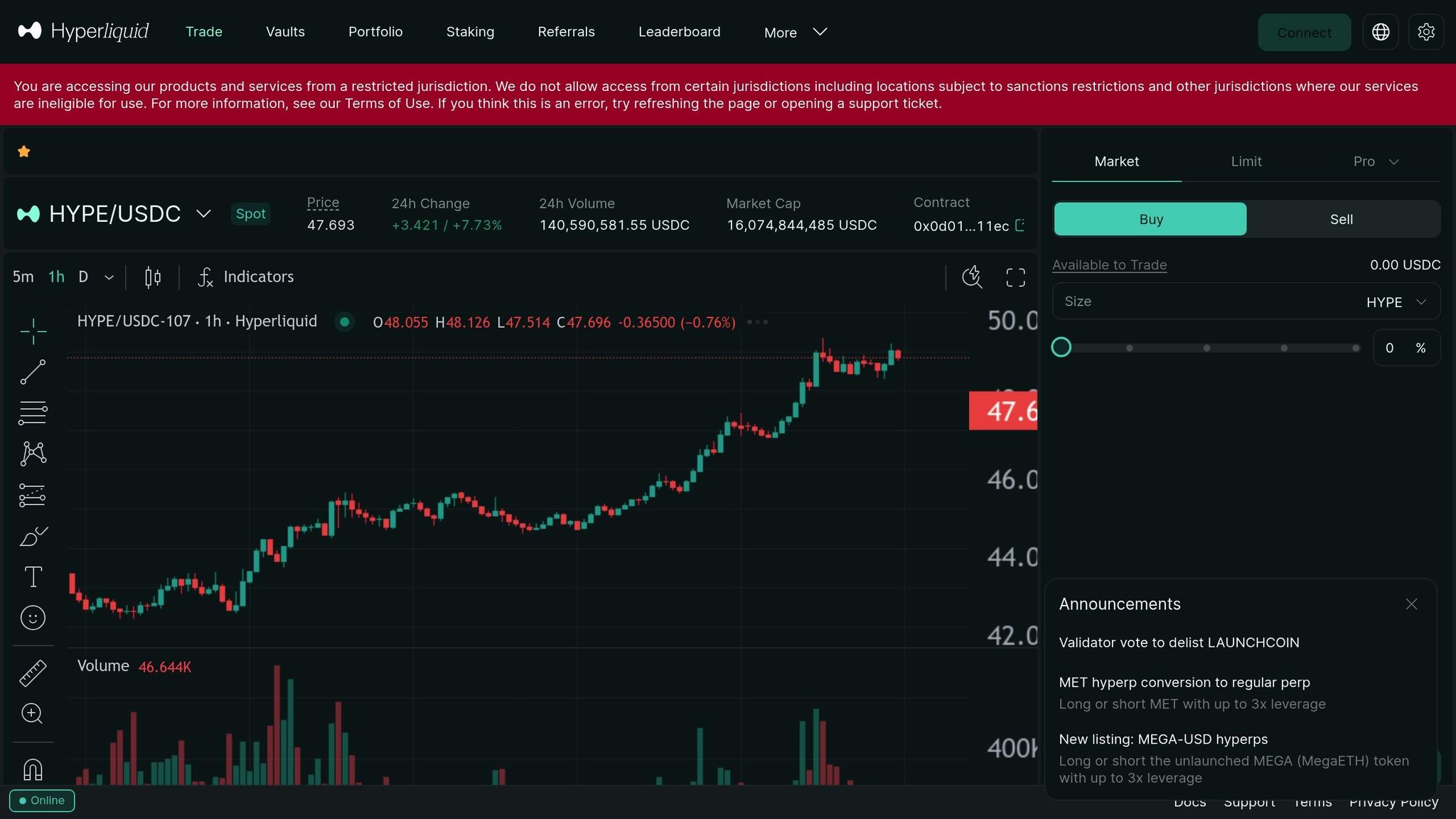The width and height of the screenshot is (1456, 819).
Task: Switch to the Limit order tab
Action: [1246, 161]
